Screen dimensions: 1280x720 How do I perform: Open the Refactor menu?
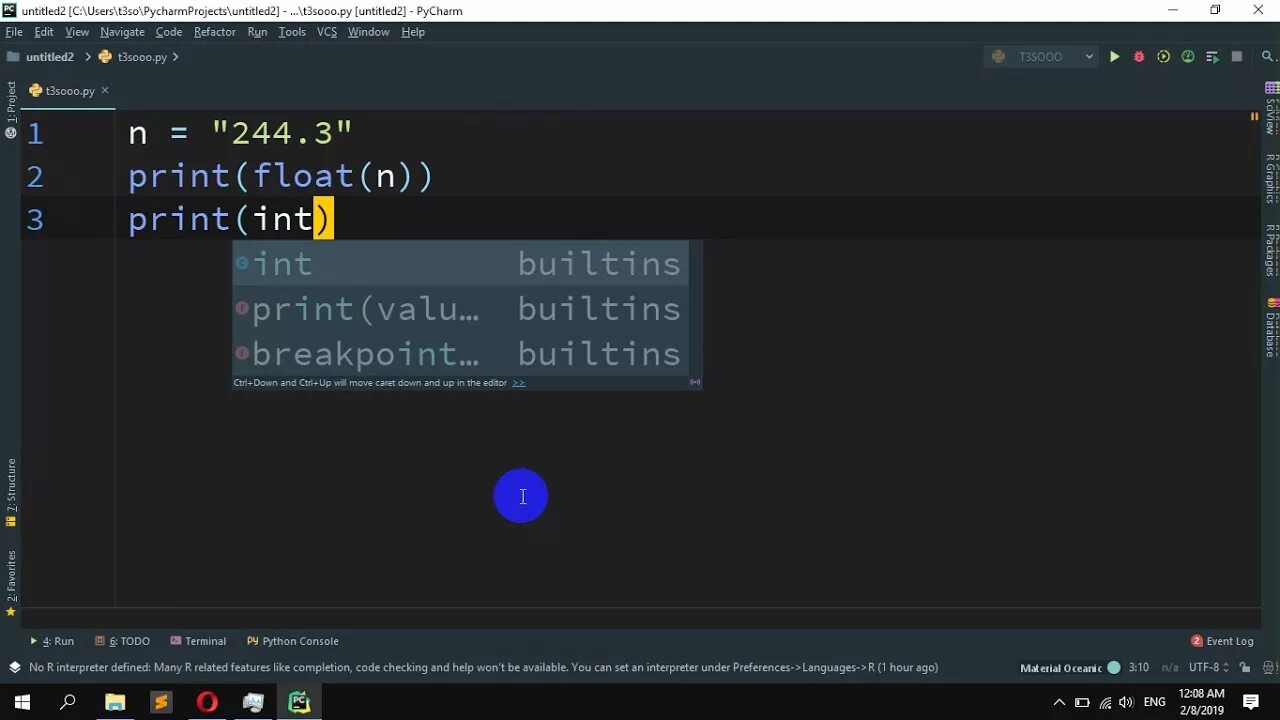tap(215, 32)
